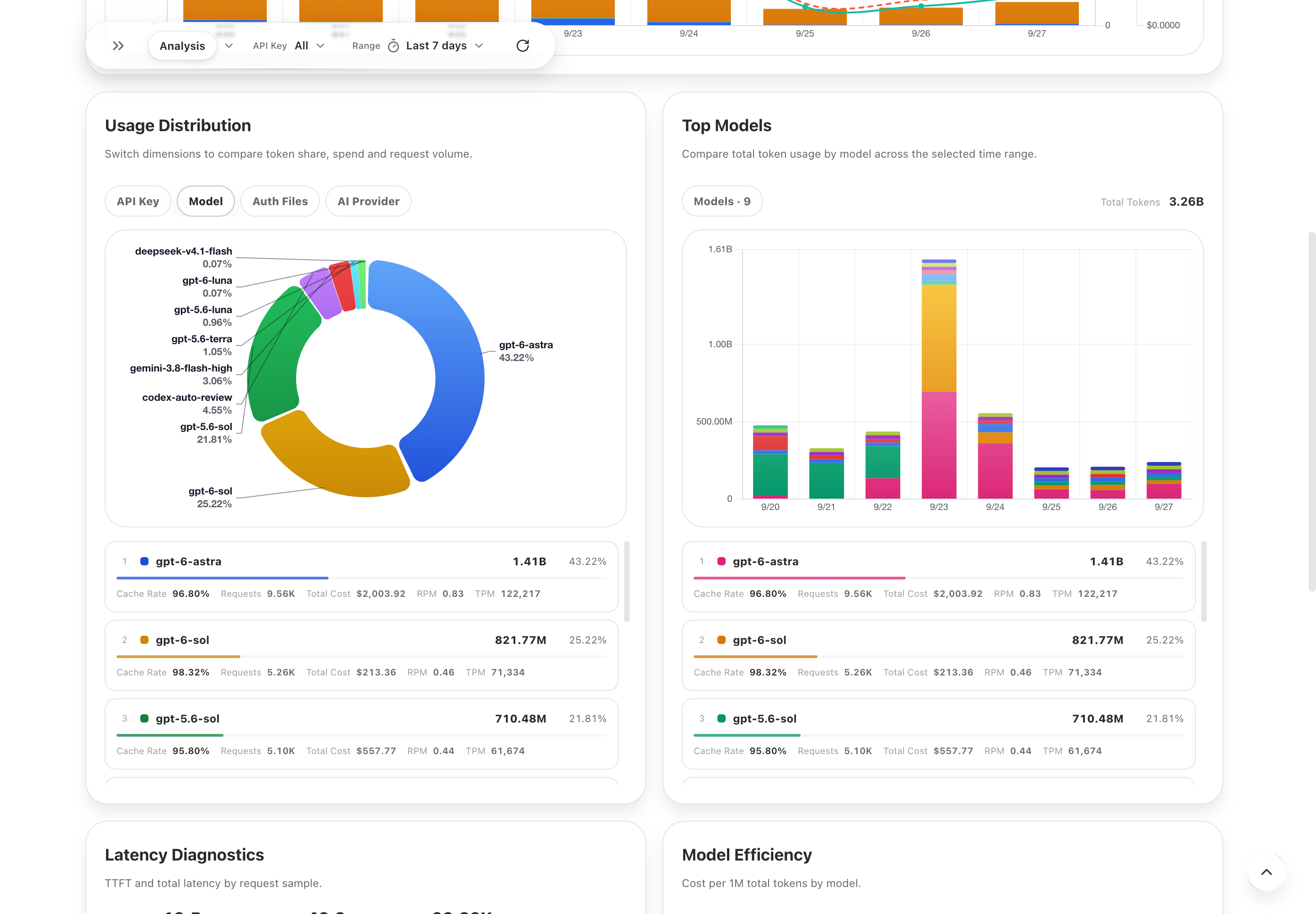Open the Analysis view dropdown chevron
The image size is (1316, 914).
click(x=228, y=46)
